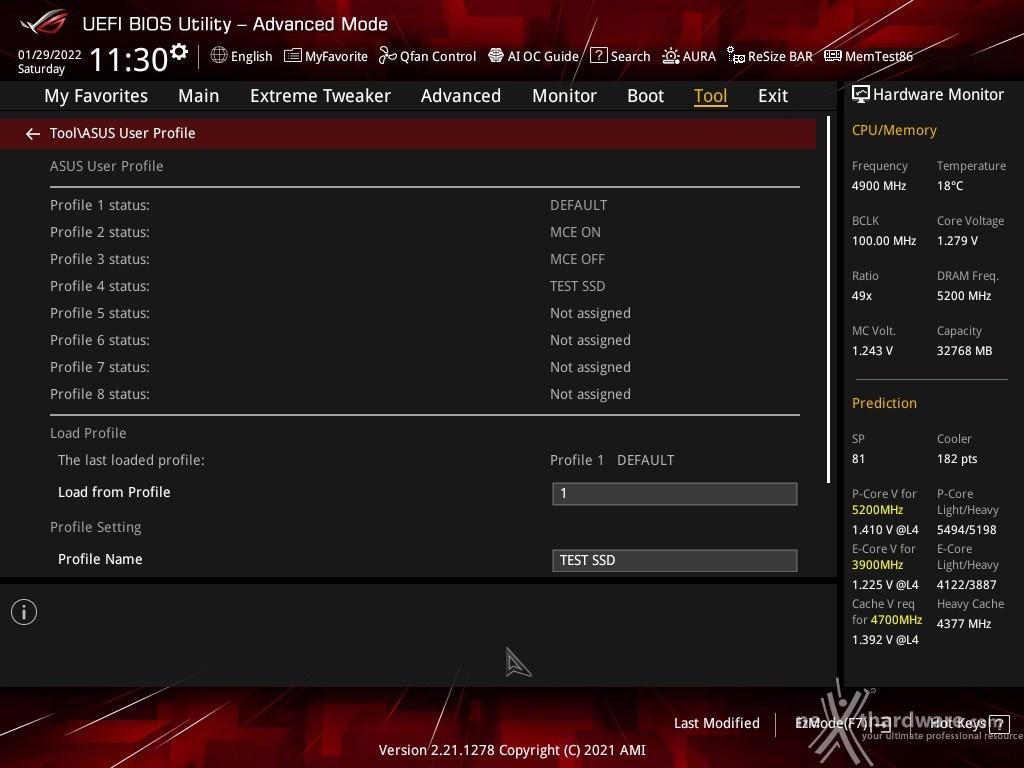Open MyFavorite list icon

(x=293, y=56)
